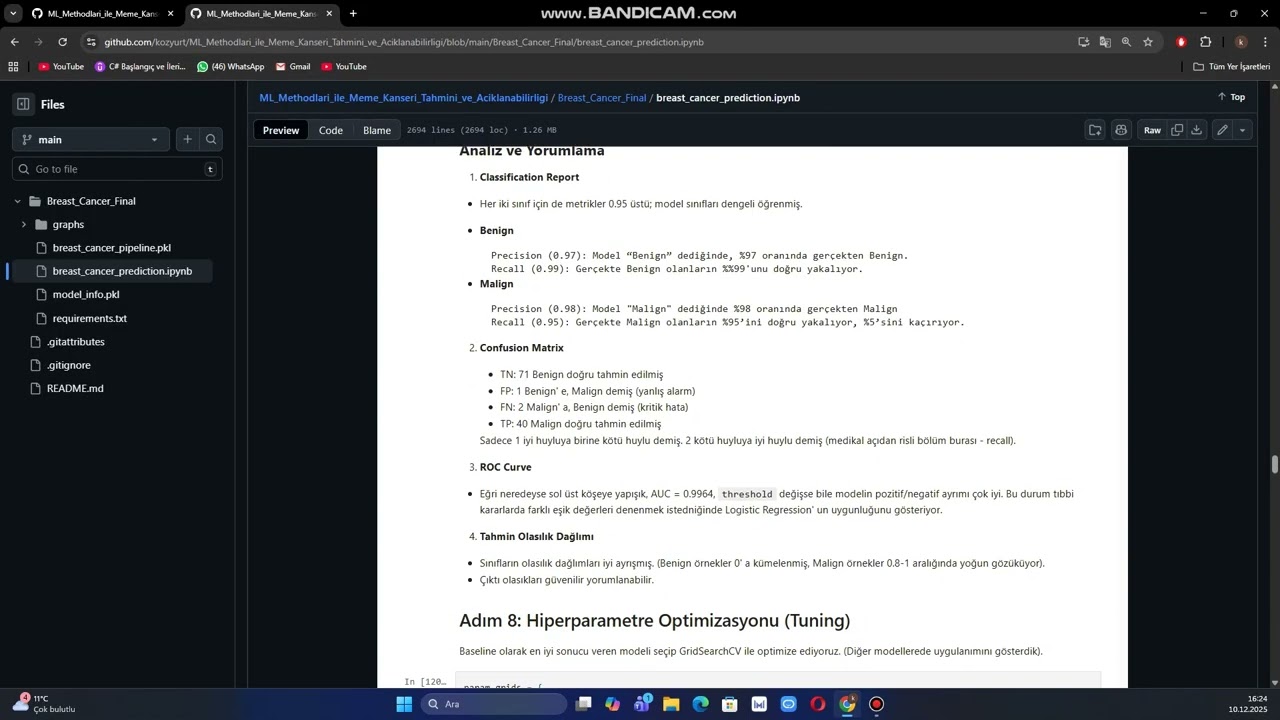The image size is (1280, 720).
Task: Open the install app icon in address bar
Action: (x=1084, y=42)
